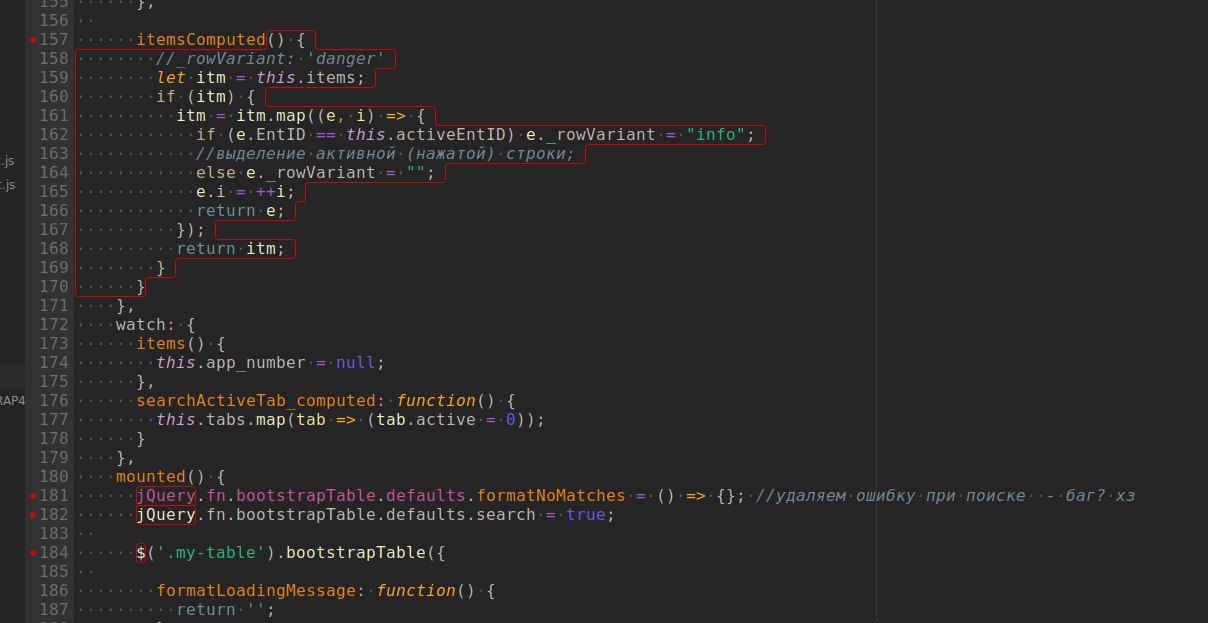Click the true keyword on line 182

586,515
